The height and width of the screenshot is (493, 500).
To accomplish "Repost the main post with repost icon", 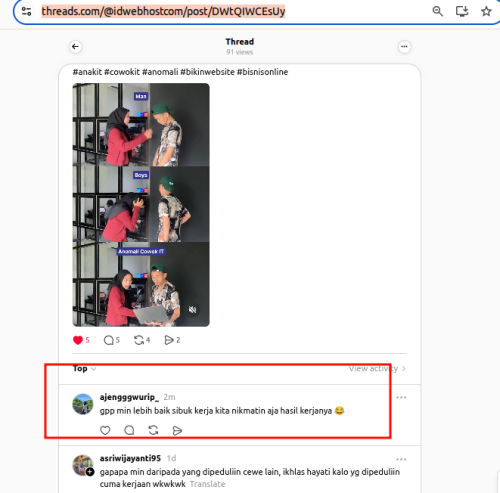I will click(139, 340).
